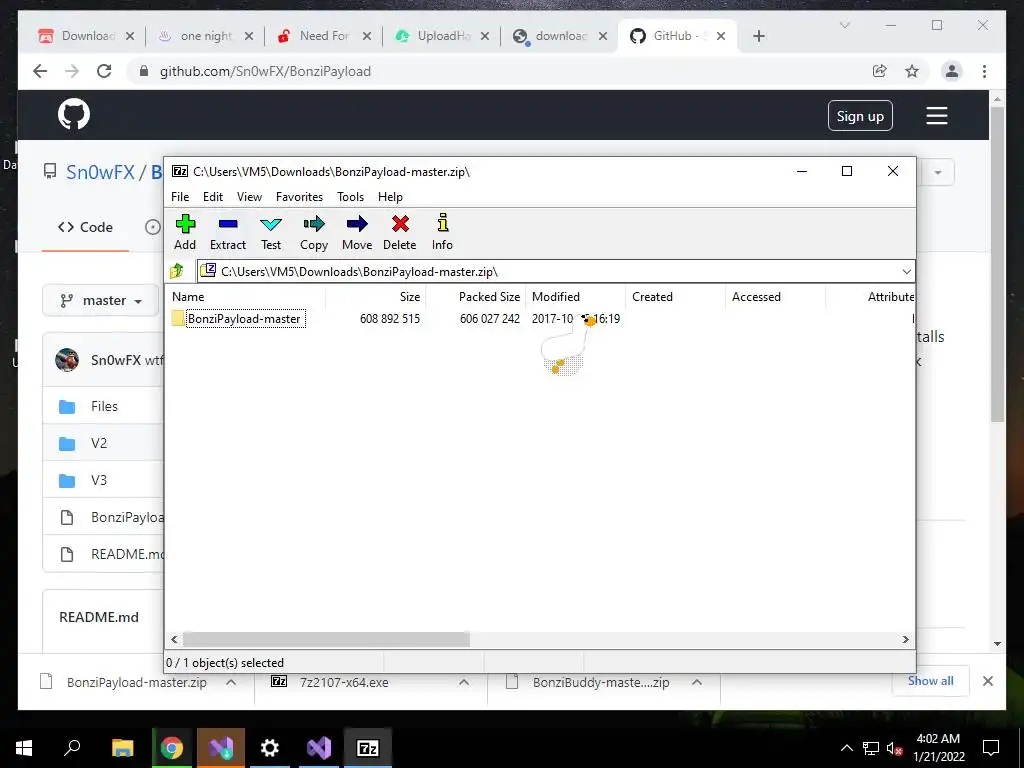
Task: Click the Delete toolbar icon
Action: [x=400, y=232]
